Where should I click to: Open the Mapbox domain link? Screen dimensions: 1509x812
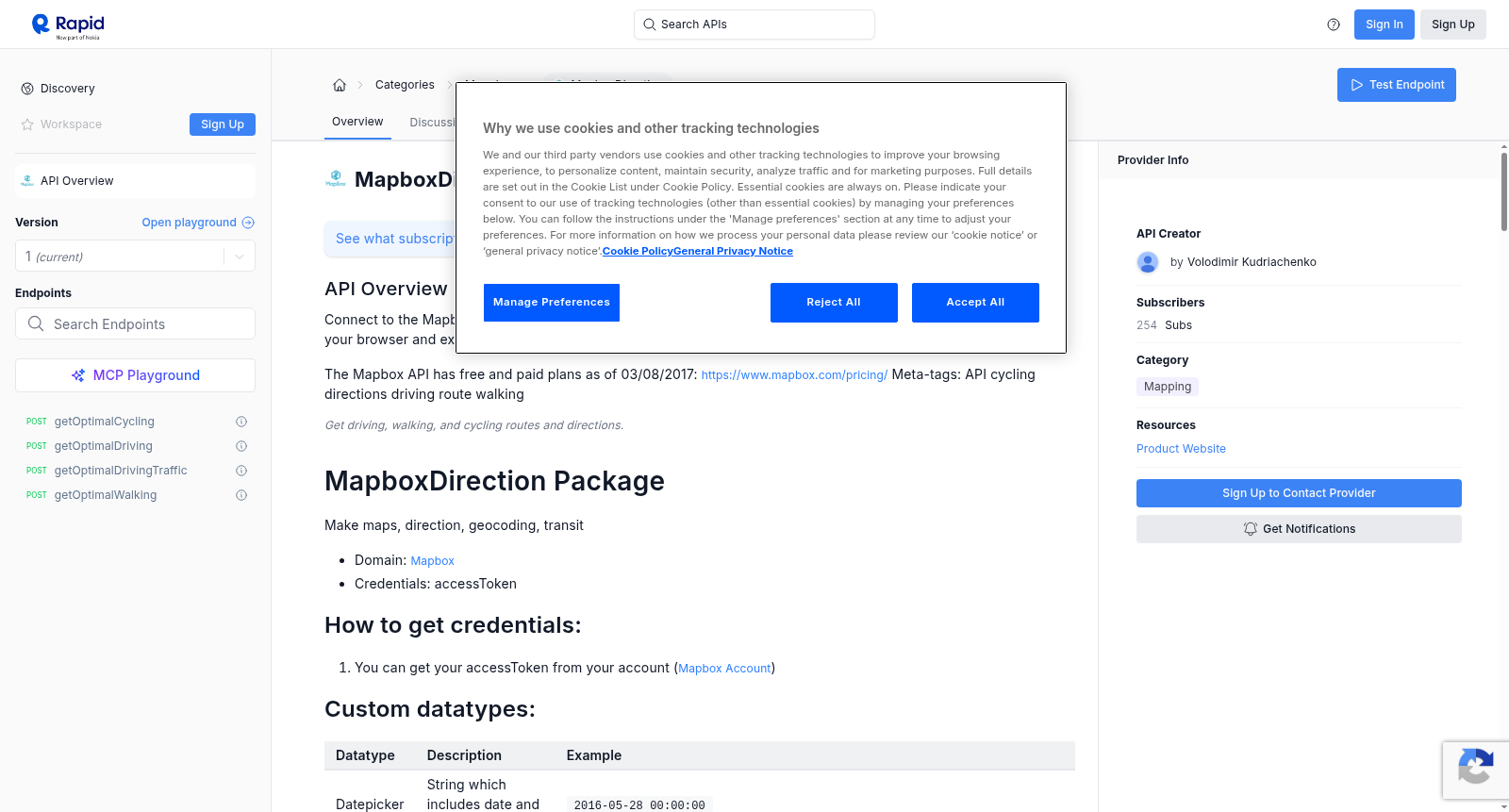(432, 561)
